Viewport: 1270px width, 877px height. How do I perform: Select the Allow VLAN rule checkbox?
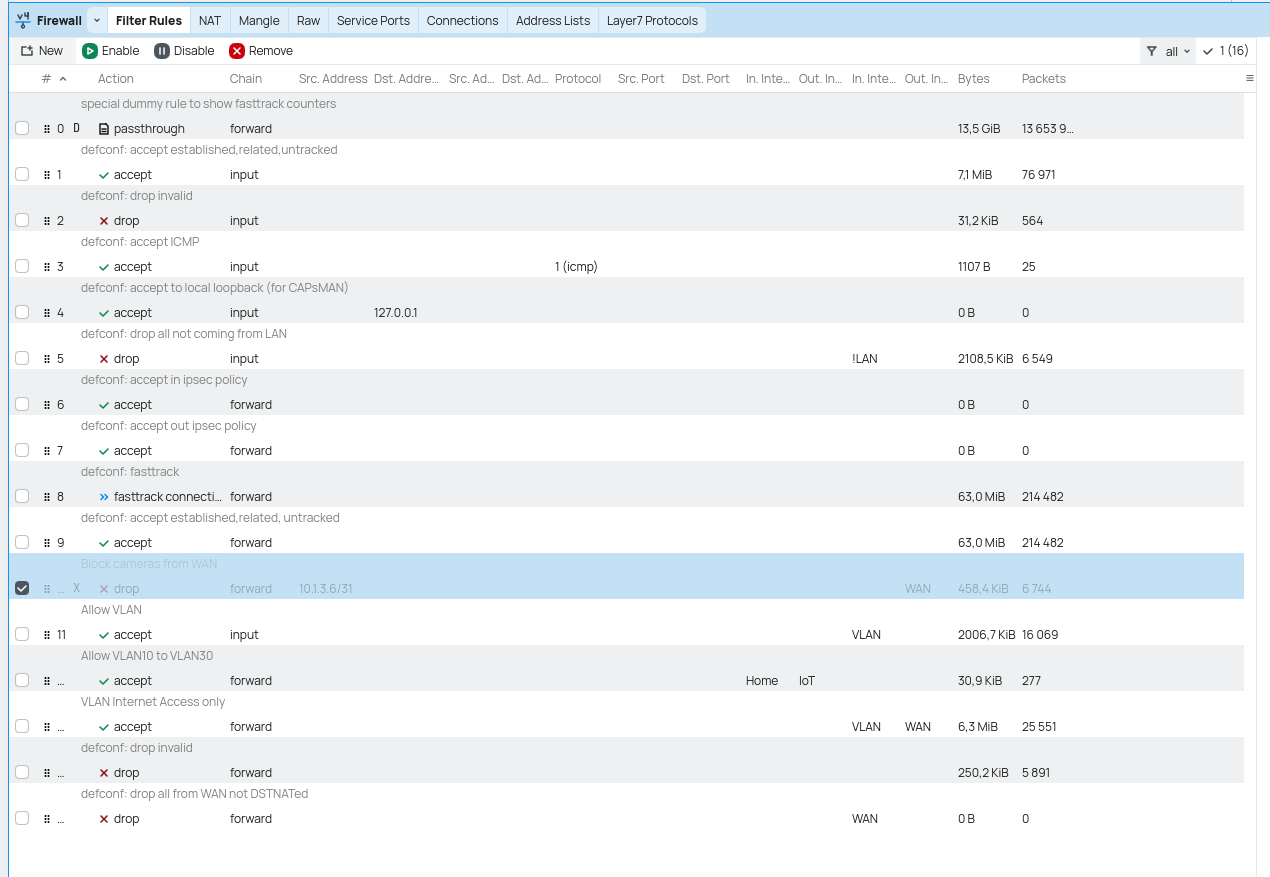coord(22,633)
